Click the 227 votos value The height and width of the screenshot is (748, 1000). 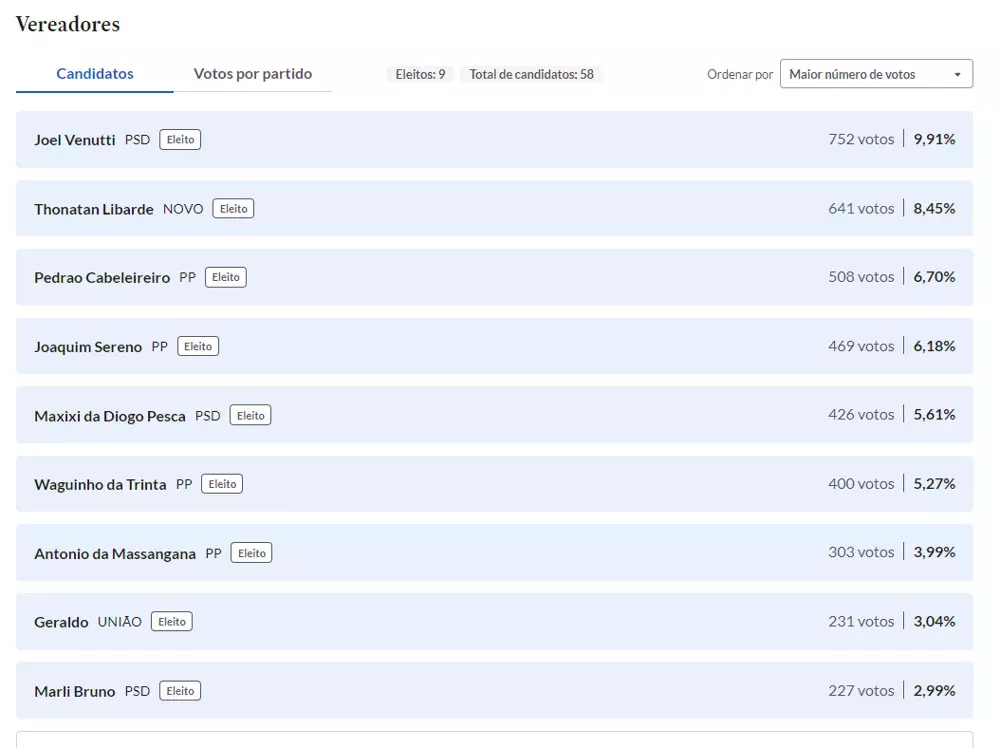(x=861, y=691)
